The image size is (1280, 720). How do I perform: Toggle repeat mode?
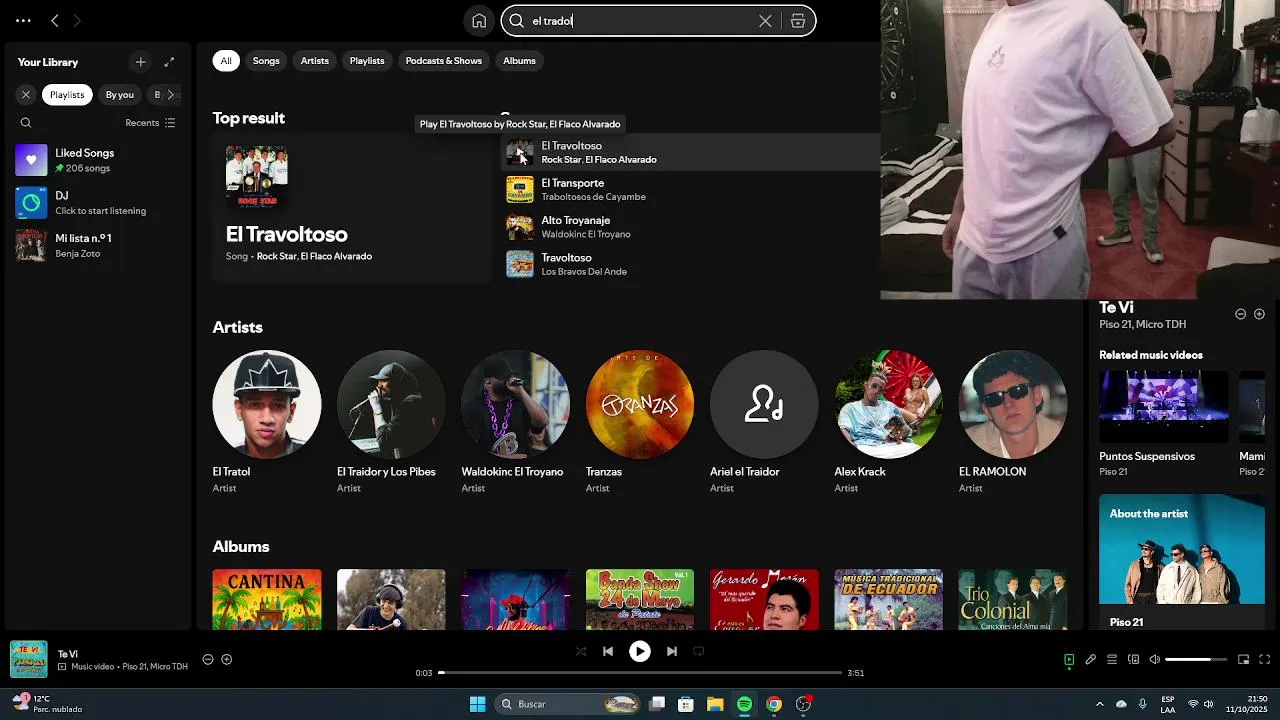tap(699, 651)
